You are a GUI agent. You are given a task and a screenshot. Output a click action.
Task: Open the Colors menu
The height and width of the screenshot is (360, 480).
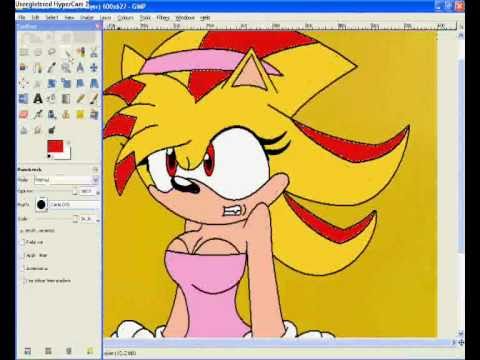pos(126,17)
